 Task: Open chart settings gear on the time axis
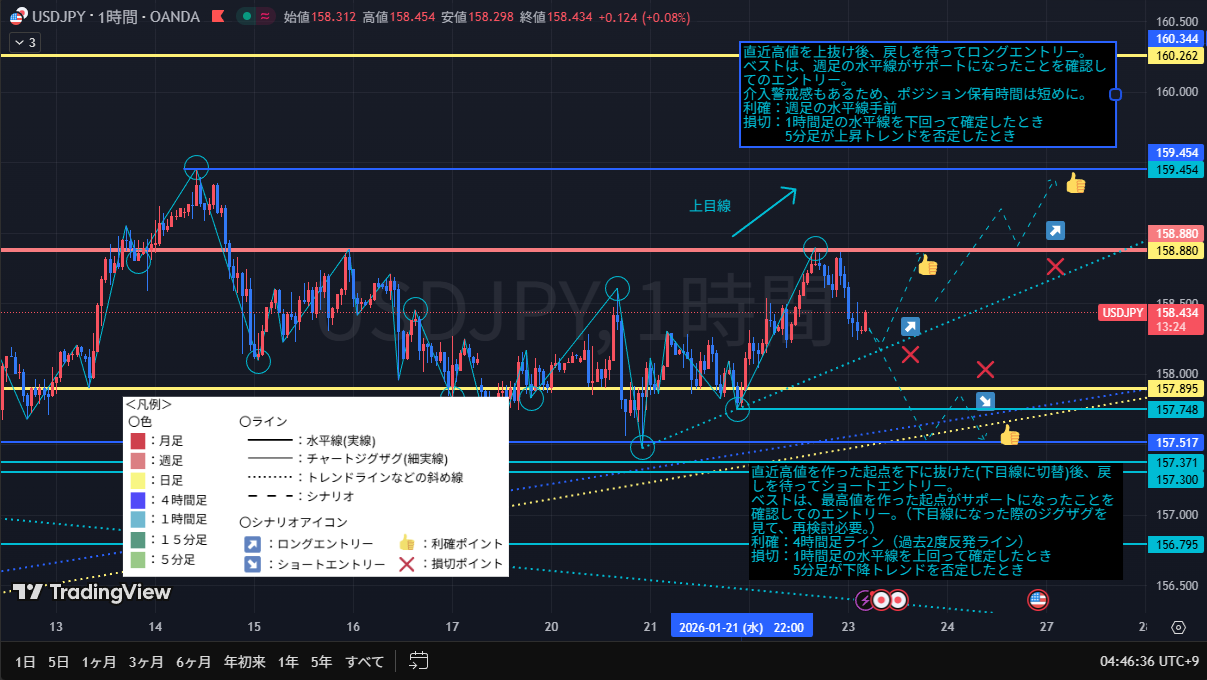[x=1178, y=627]
